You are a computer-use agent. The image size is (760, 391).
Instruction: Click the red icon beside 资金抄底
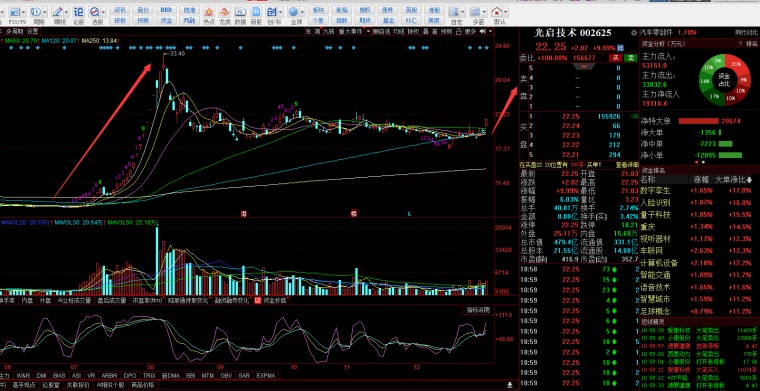pos(258,300)
